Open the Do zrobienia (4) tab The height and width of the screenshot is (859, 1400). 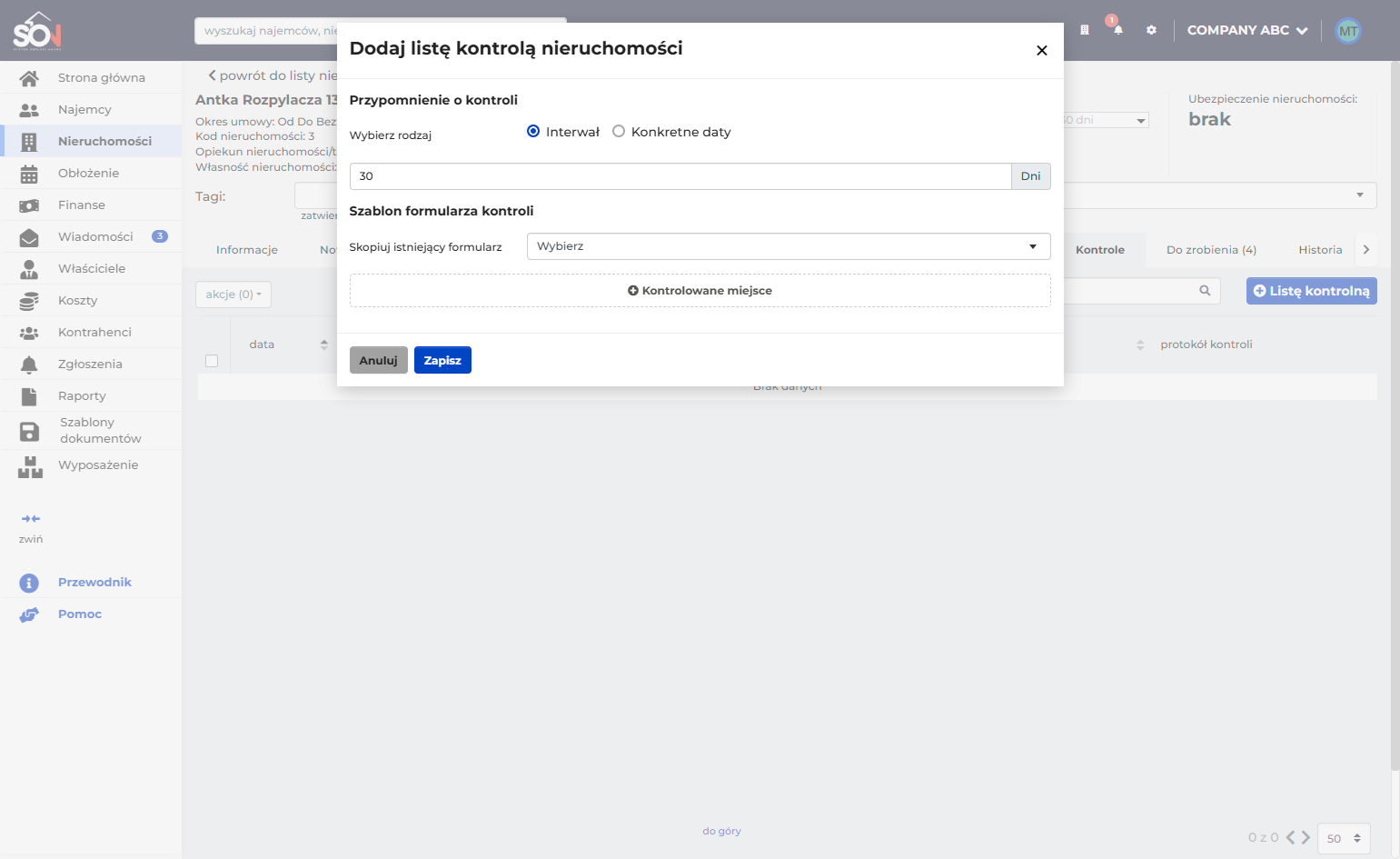point(1211,250)
